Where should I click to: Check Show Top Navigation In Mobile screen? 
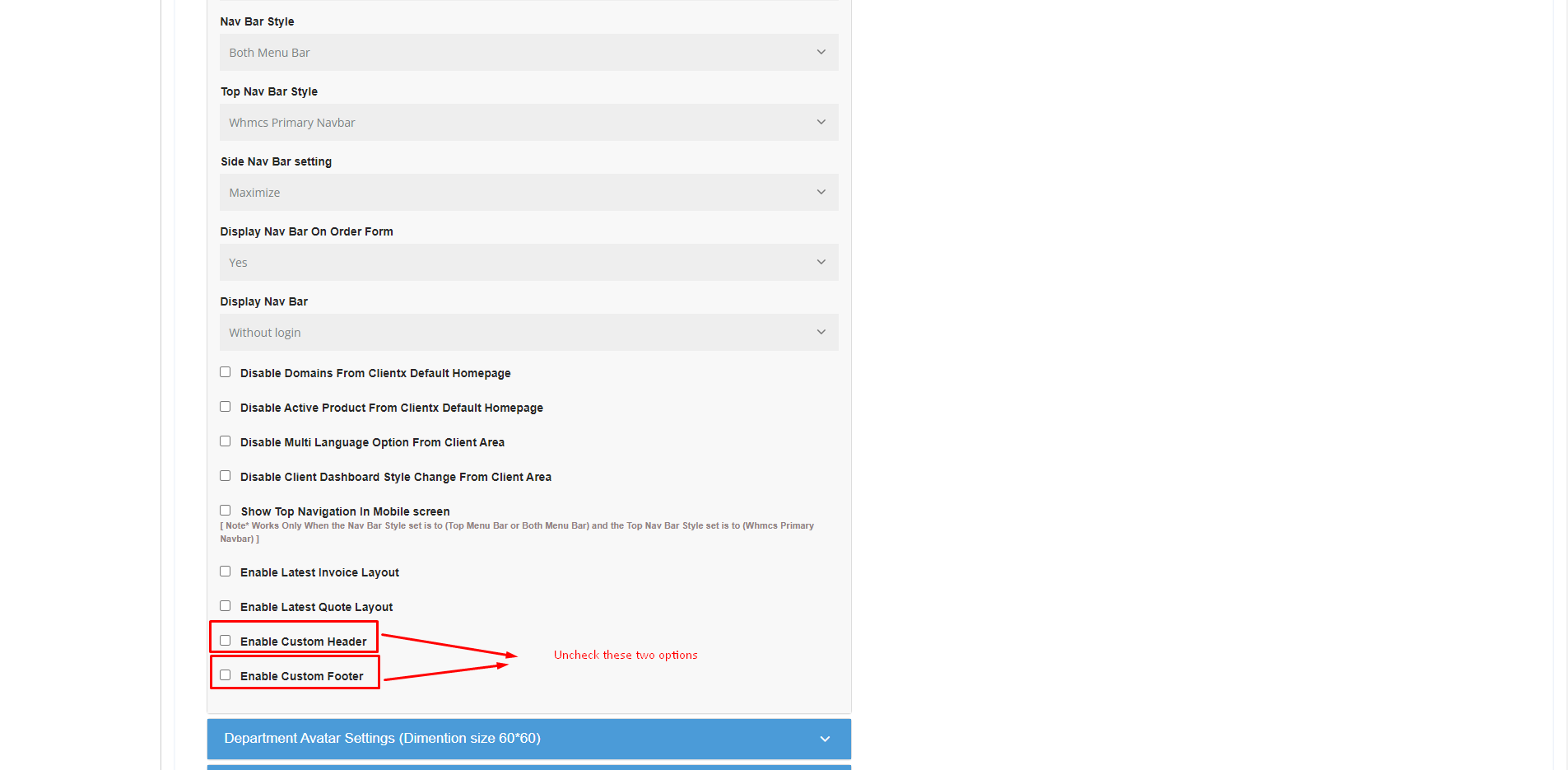pos(226,511)
